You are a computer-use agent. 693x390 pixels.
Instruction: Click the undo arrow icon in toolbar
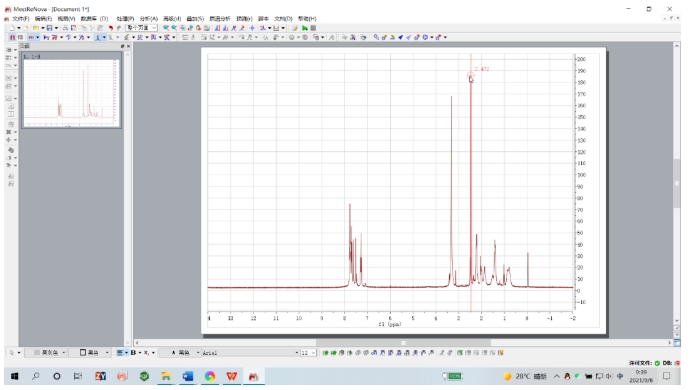coord(111,28)
